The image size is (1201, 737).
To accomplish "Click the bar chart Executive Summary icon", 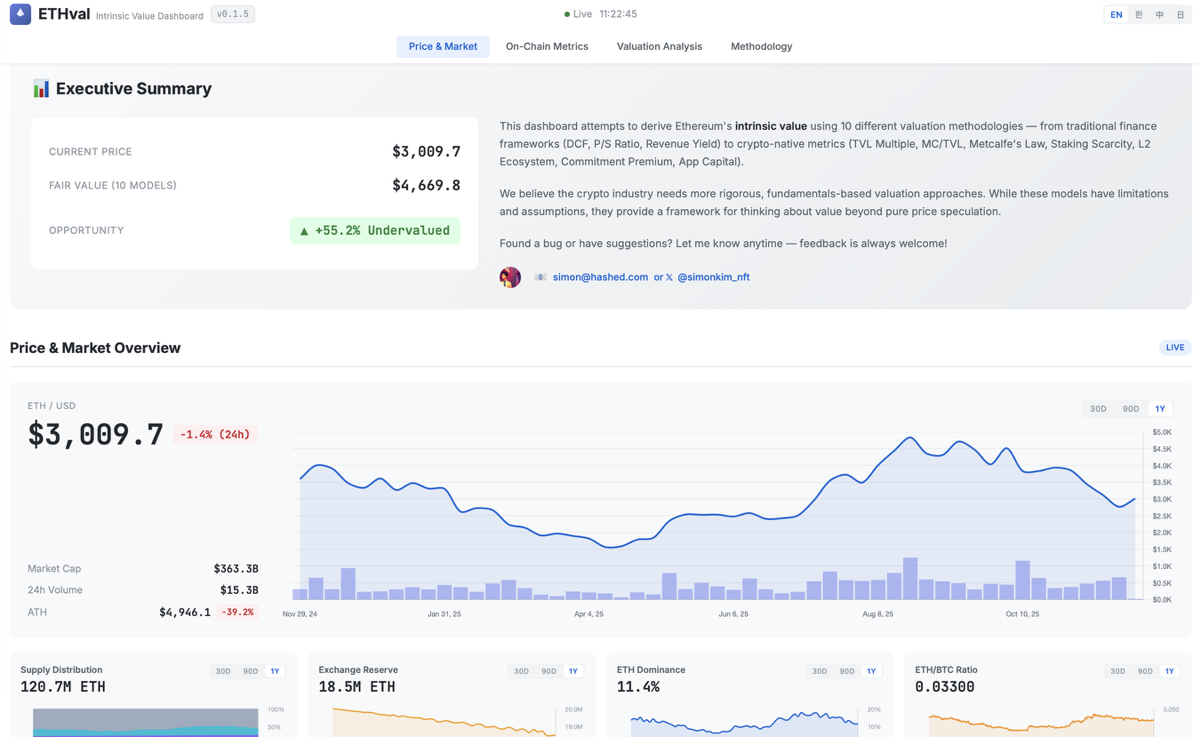I will tap(41, 89).
